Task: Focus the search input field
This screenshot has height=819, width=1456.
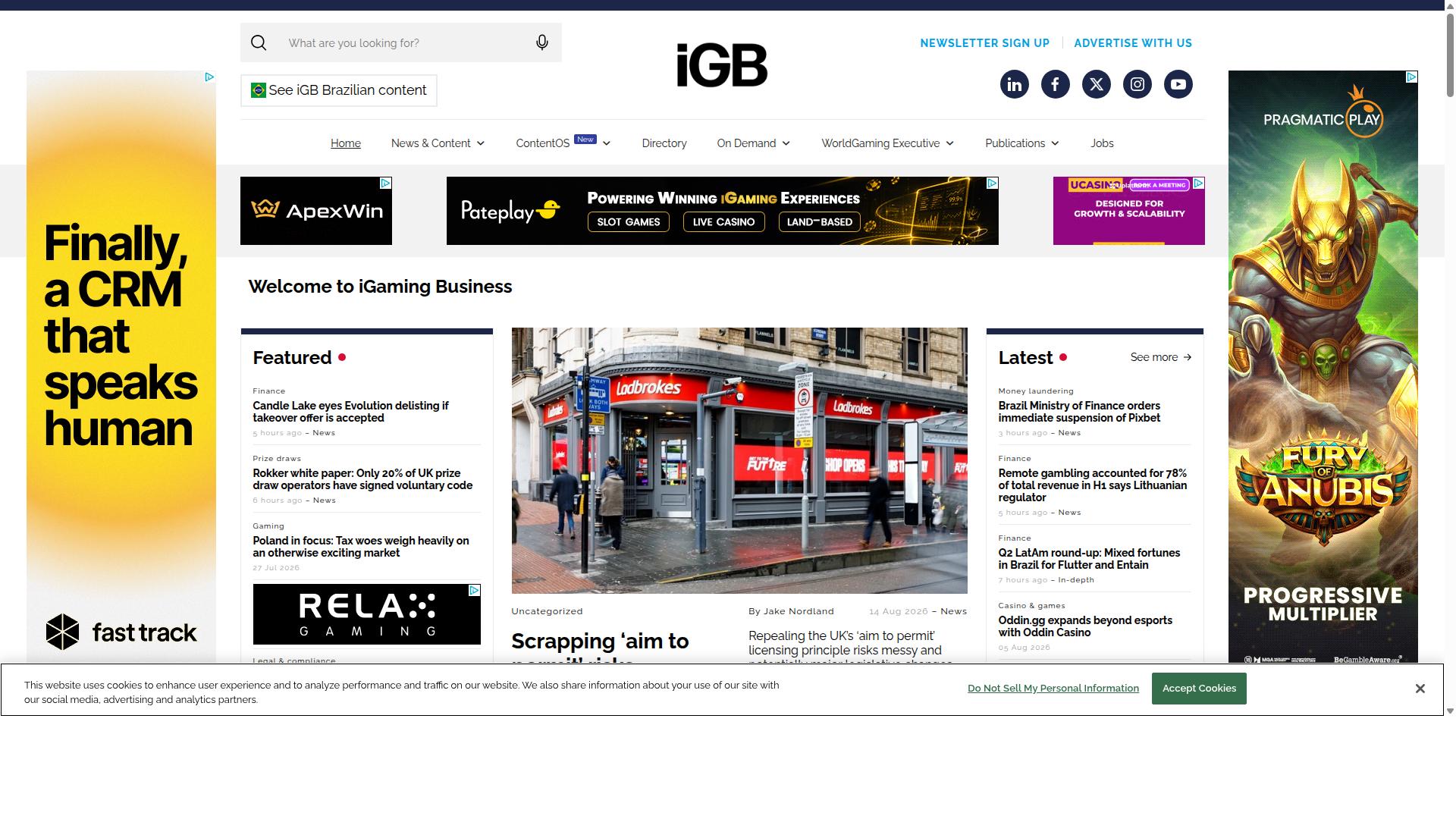Action: pos(402,42)
